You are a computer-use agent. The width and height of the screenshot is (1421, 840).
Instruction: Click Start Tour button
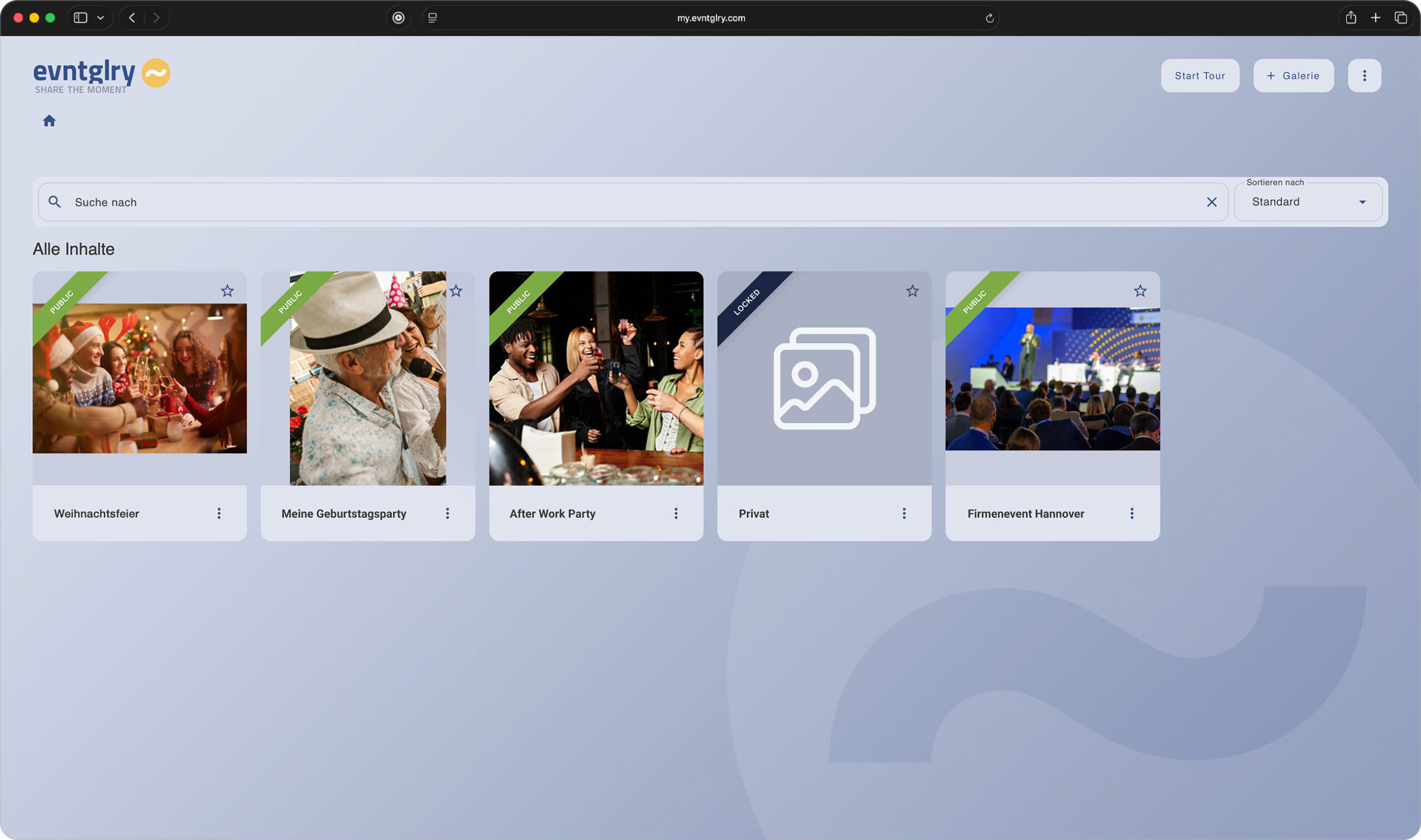1200,76
